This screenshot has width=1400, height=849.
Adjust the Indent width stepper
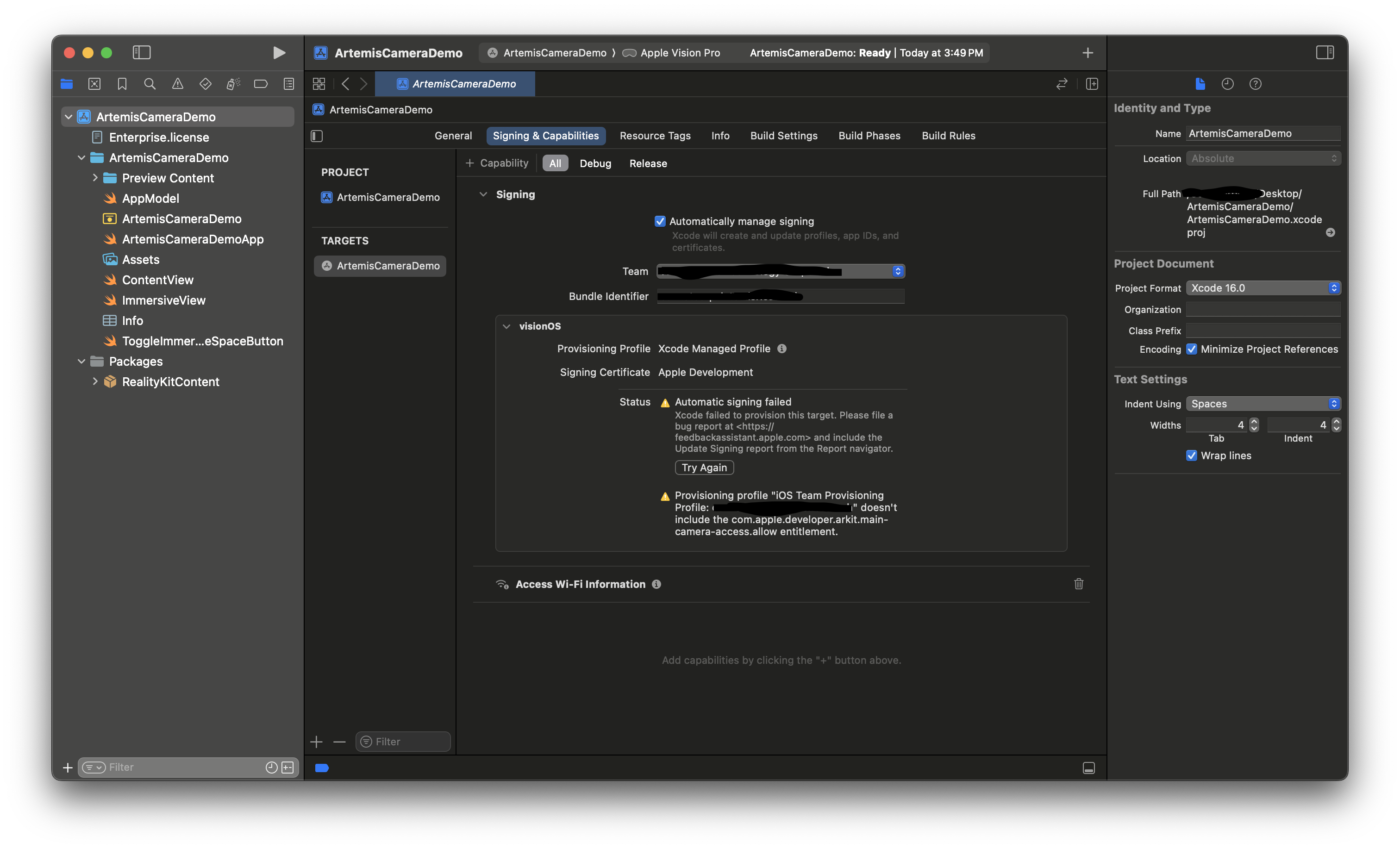pyautogui.click(x=1336, y=425)
